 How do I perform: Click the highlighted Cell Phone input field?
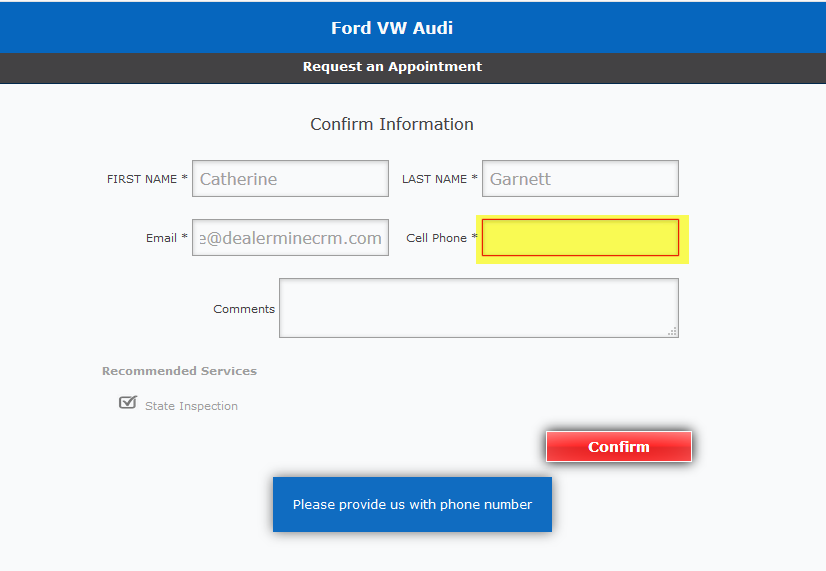tap(580, 238)
